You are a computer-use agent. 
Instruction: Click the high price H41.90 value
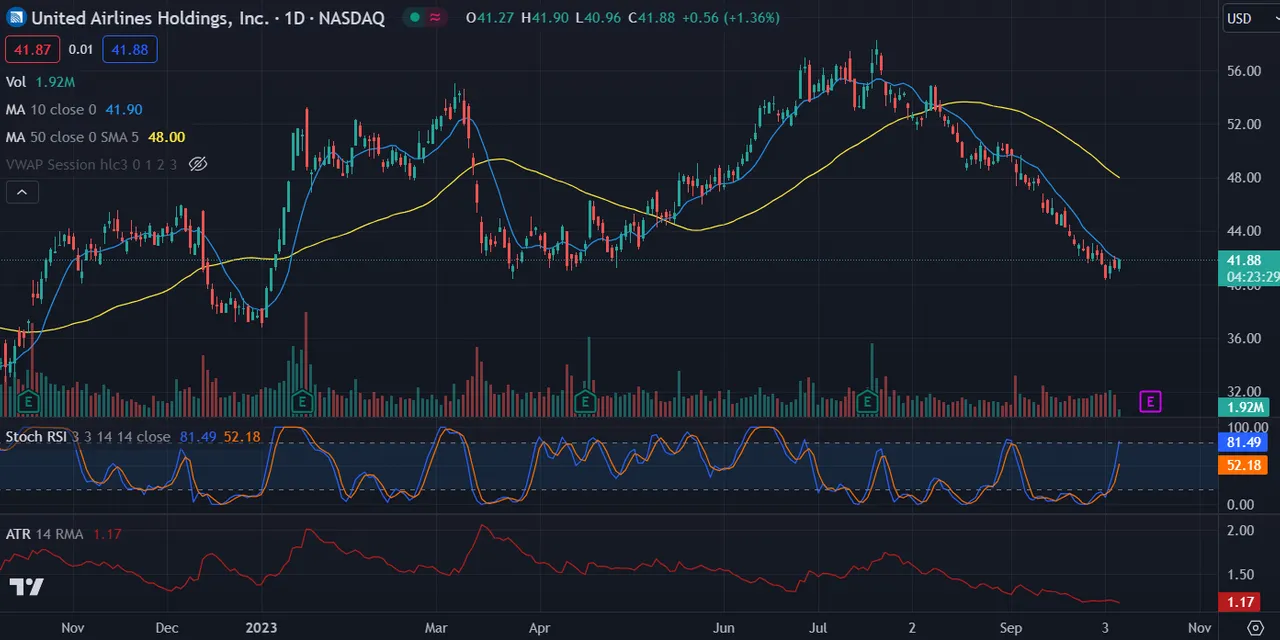point(543,18)
